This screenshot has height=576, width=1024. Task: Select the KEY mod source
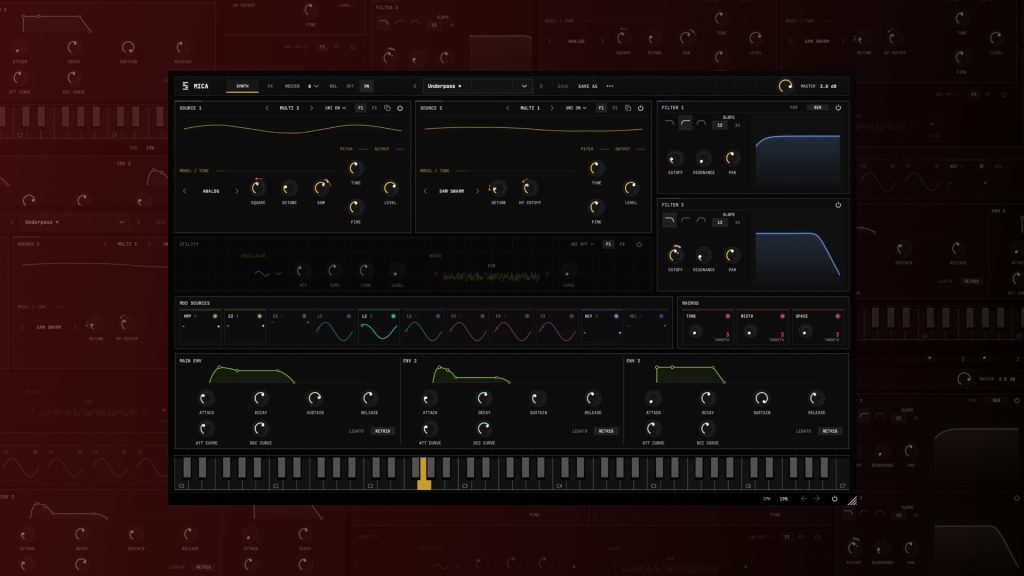coord(602,327)
